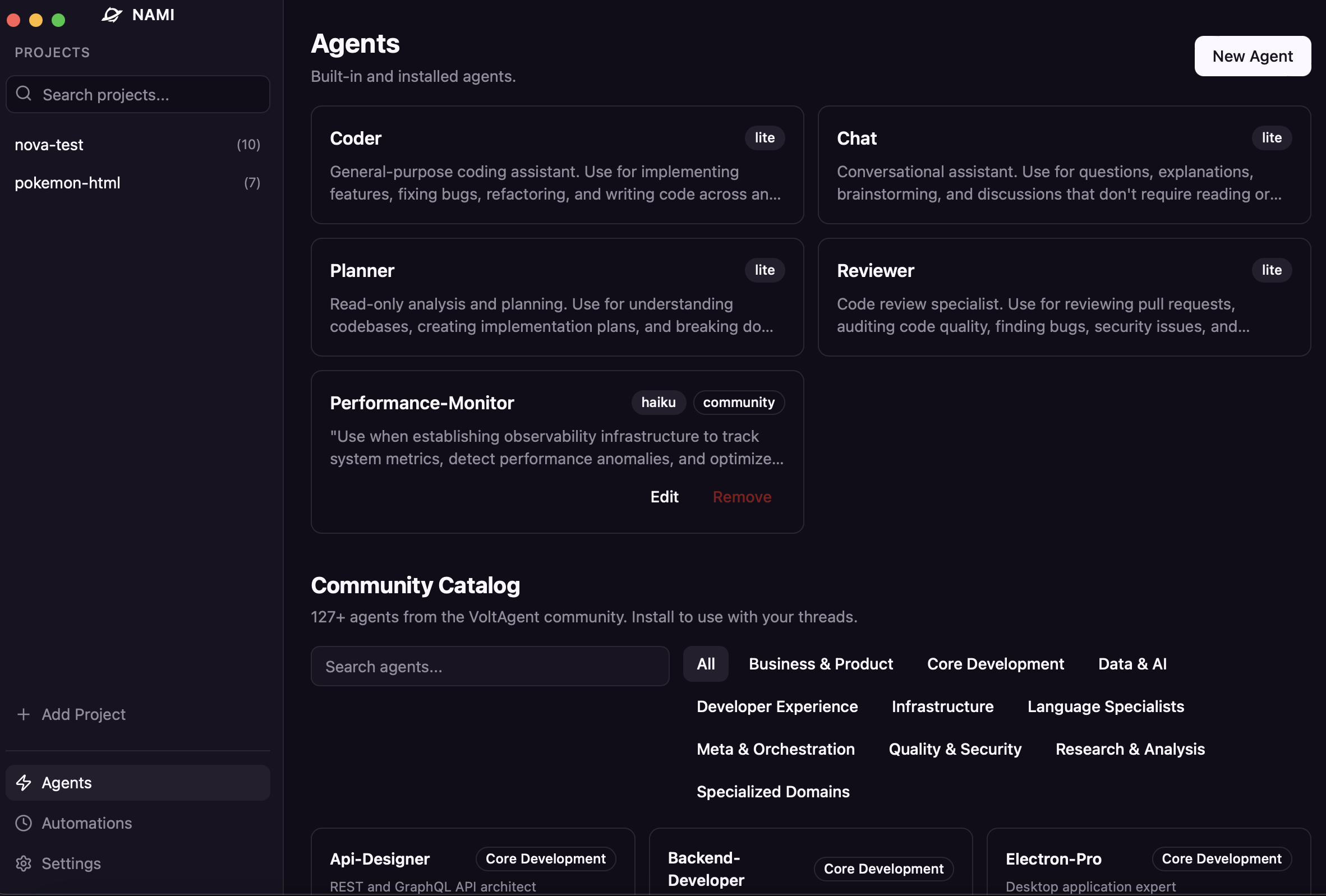Choose the Data & AI filter
1326x896 pixels.
coord(1131,664)
